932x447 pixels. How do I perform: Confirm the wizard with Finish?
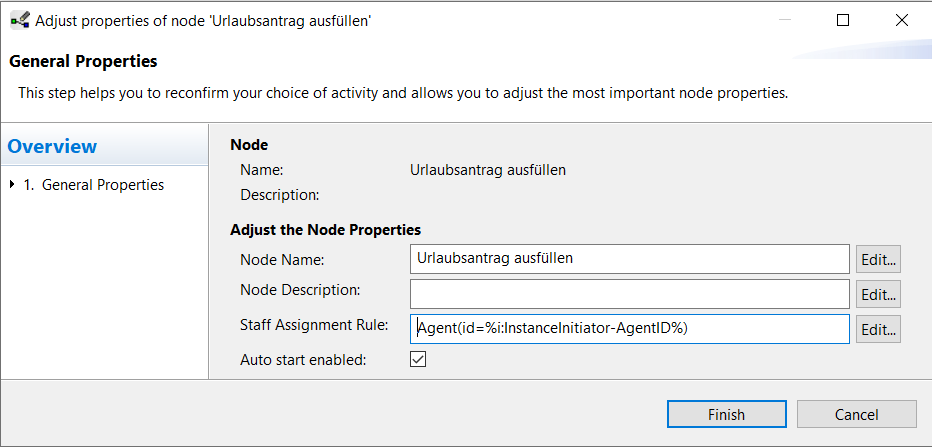click(726, 414)
